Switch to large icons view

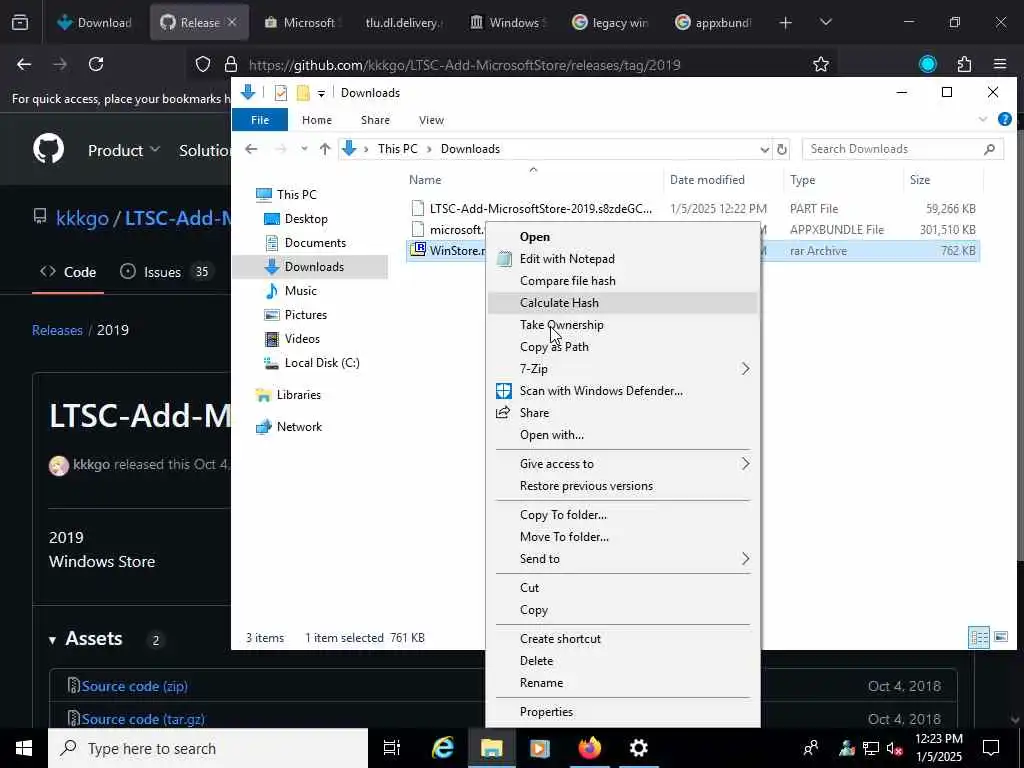click(1001, 637)
